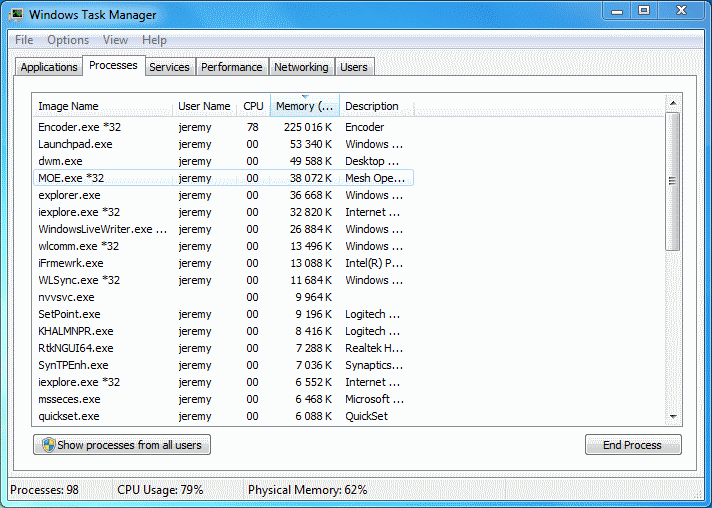The height and width of the screenshot is (508, 712).
Task: Maximize the Task Manager window
Action: [644, 11]
